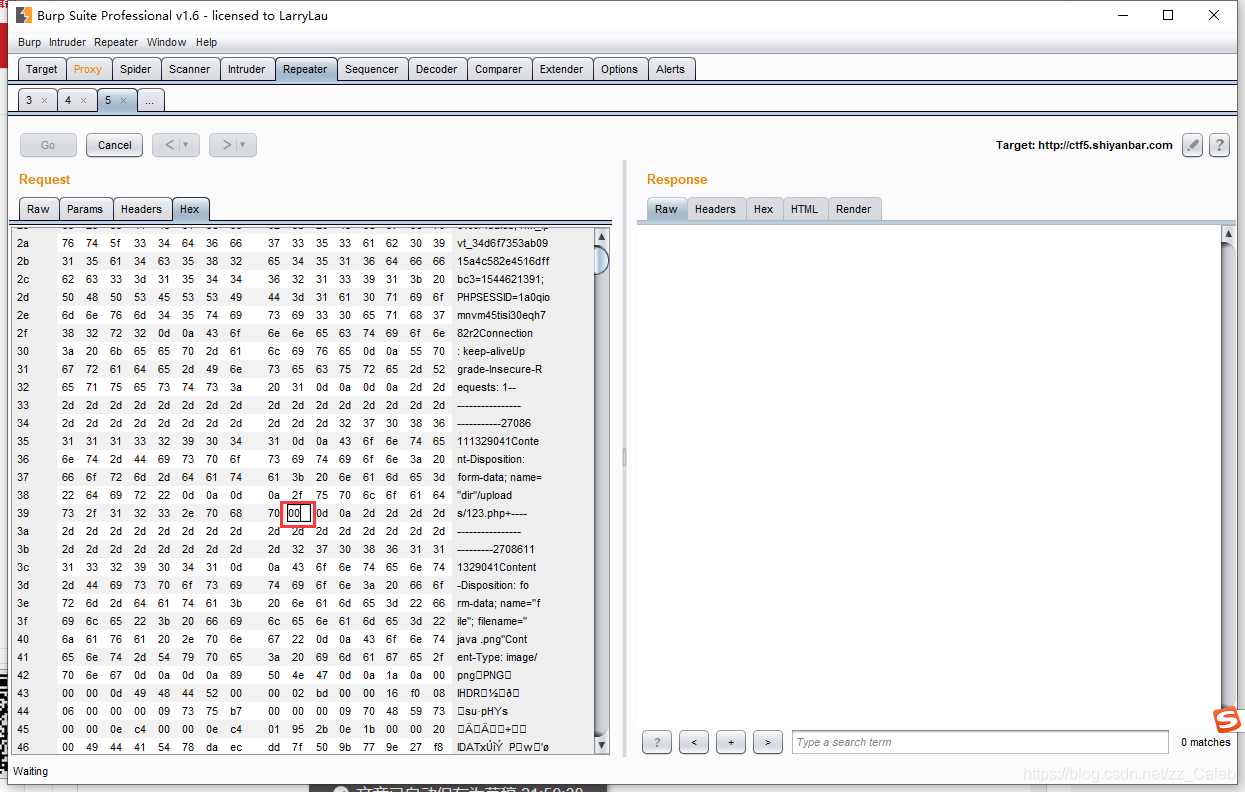Switch to the Options tab
The image size is (1245, 792).
[620, 69]
